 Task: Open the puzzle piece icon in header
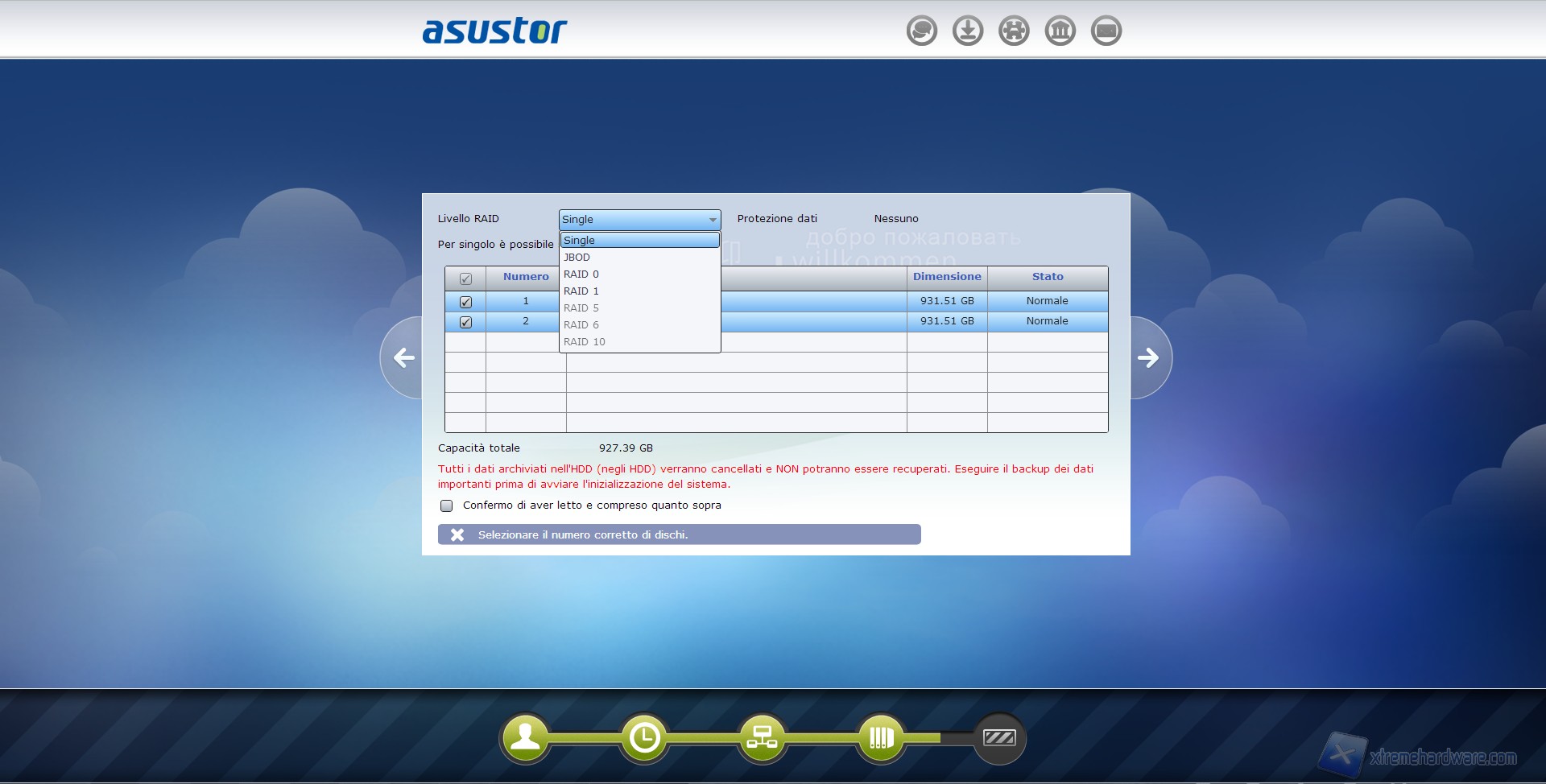1014,31
